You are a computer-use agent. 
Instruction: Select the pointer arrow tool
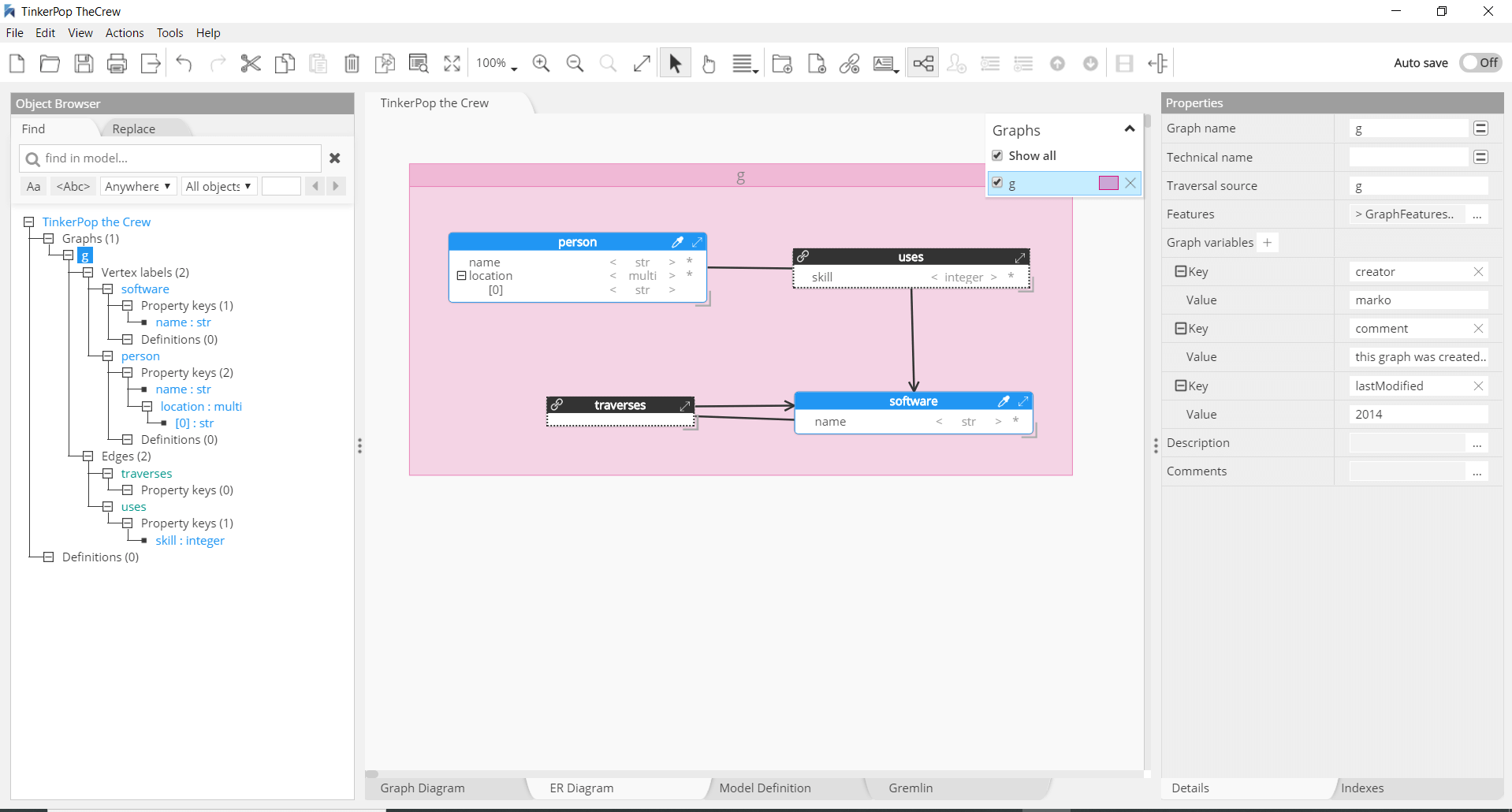675,63
